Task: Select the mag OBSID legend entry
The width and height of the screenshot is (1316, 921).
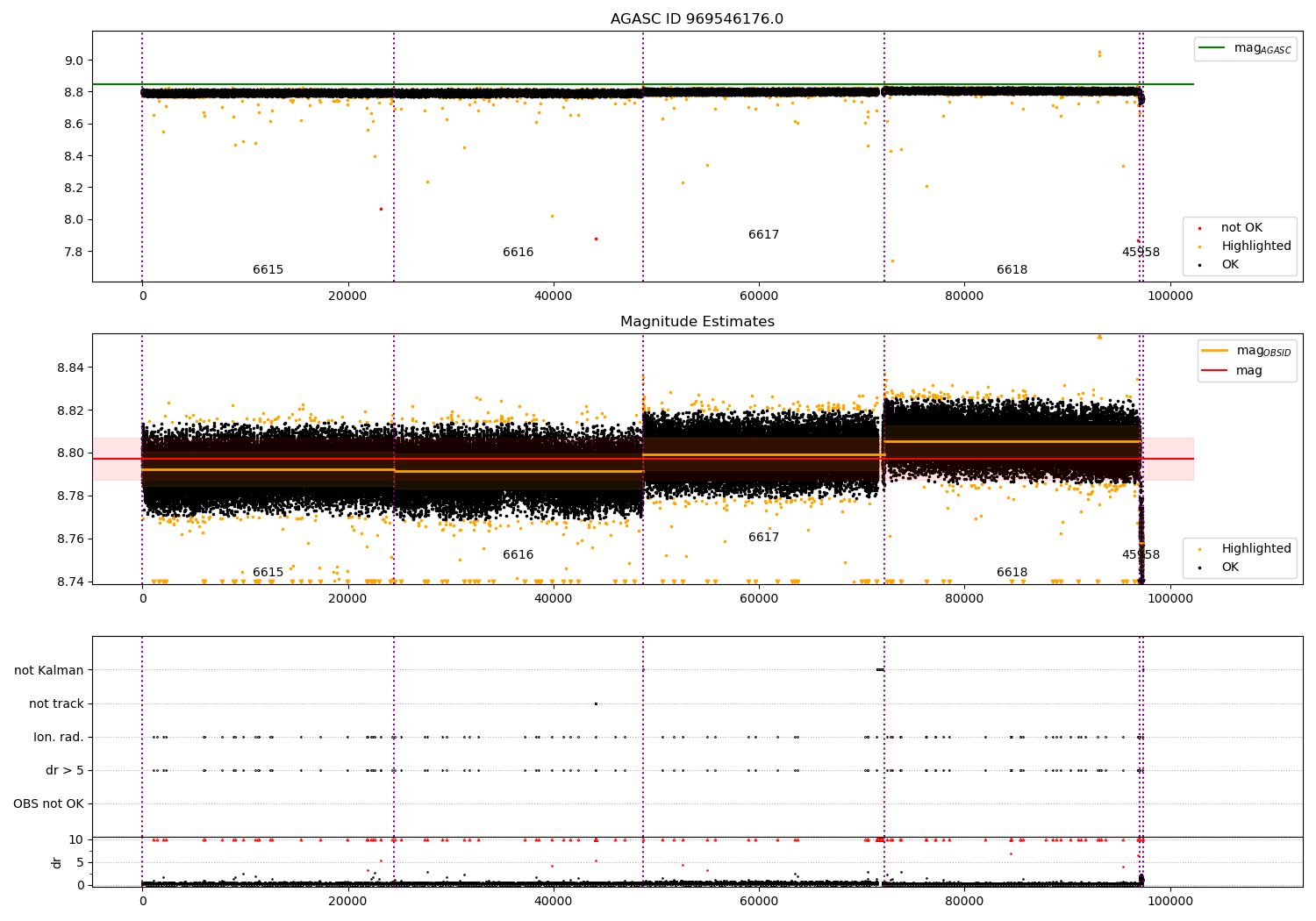Action: click(1247, 351)
